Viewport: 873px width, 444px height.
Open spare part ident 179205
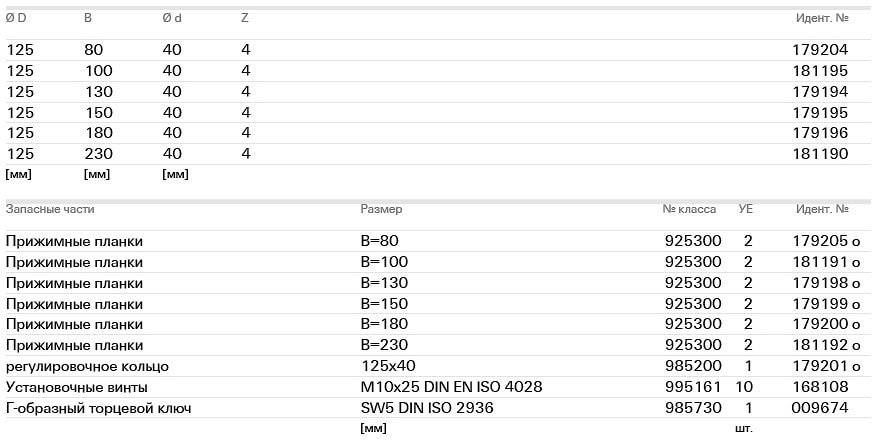821,241
